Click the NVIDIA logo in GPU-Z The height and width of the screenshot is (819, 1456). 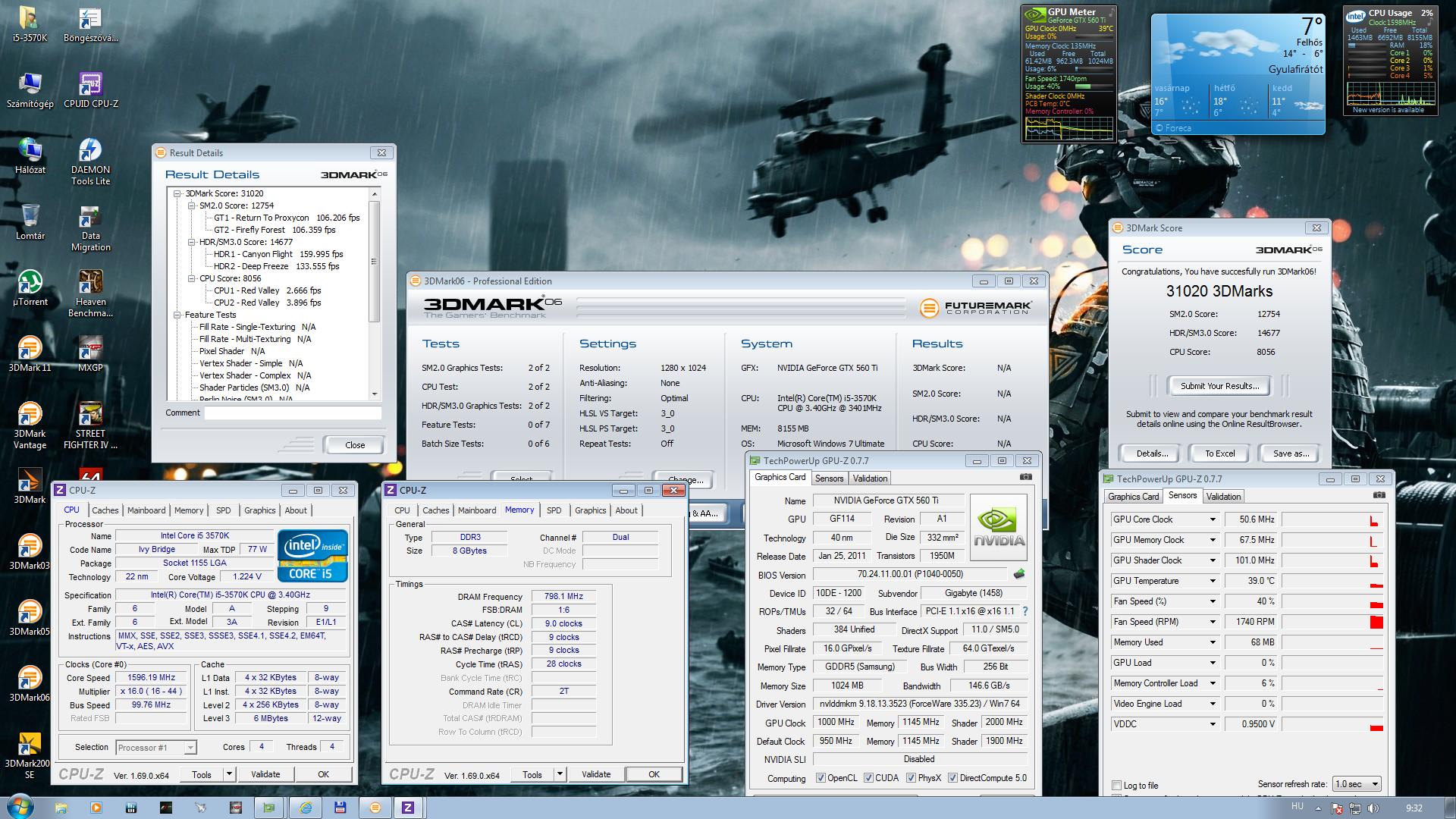[x=999, y=528]
